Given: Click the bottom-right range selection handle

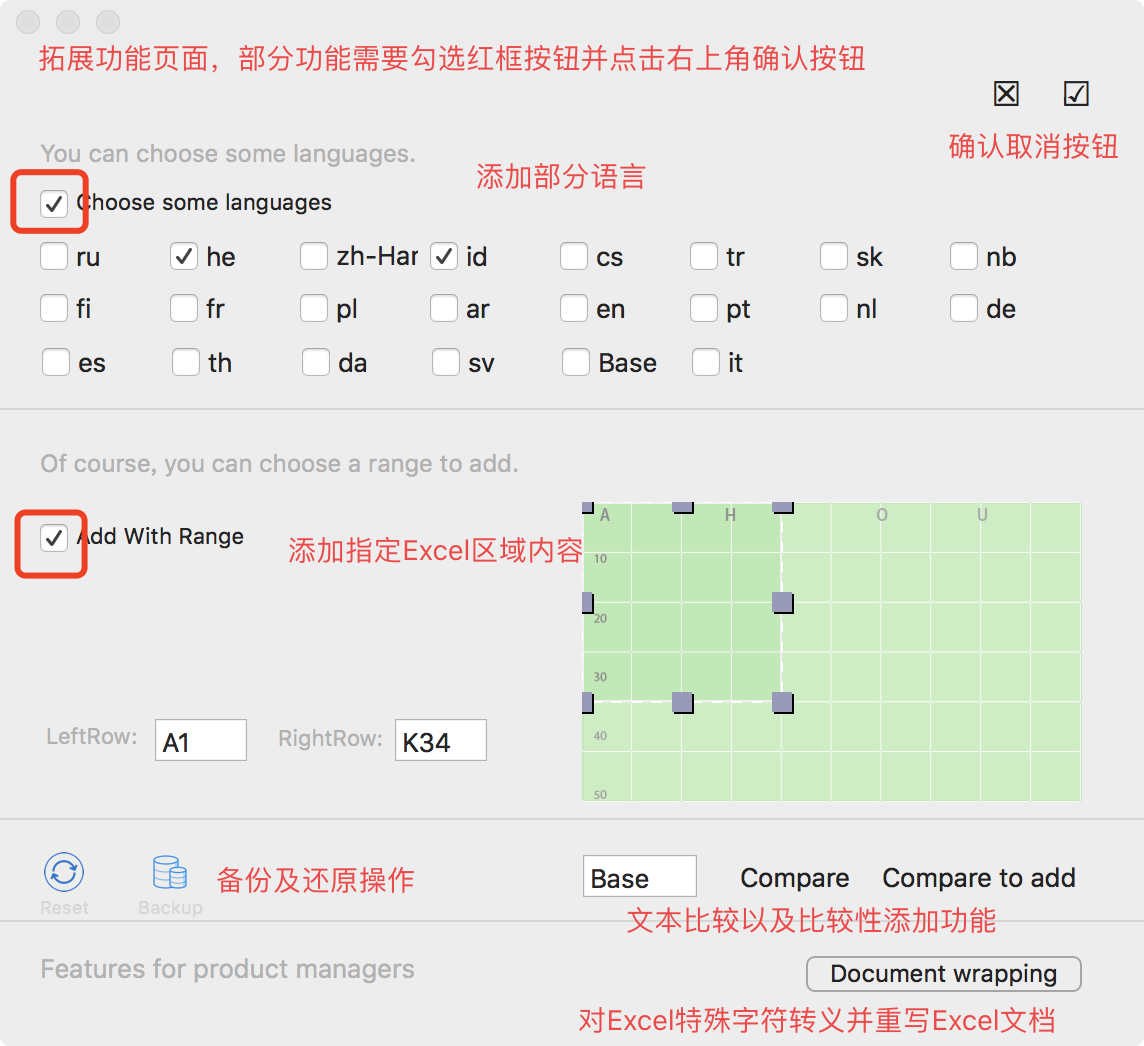Looking at the screenshot, I should pyautogui.click(x=783, y=703).
